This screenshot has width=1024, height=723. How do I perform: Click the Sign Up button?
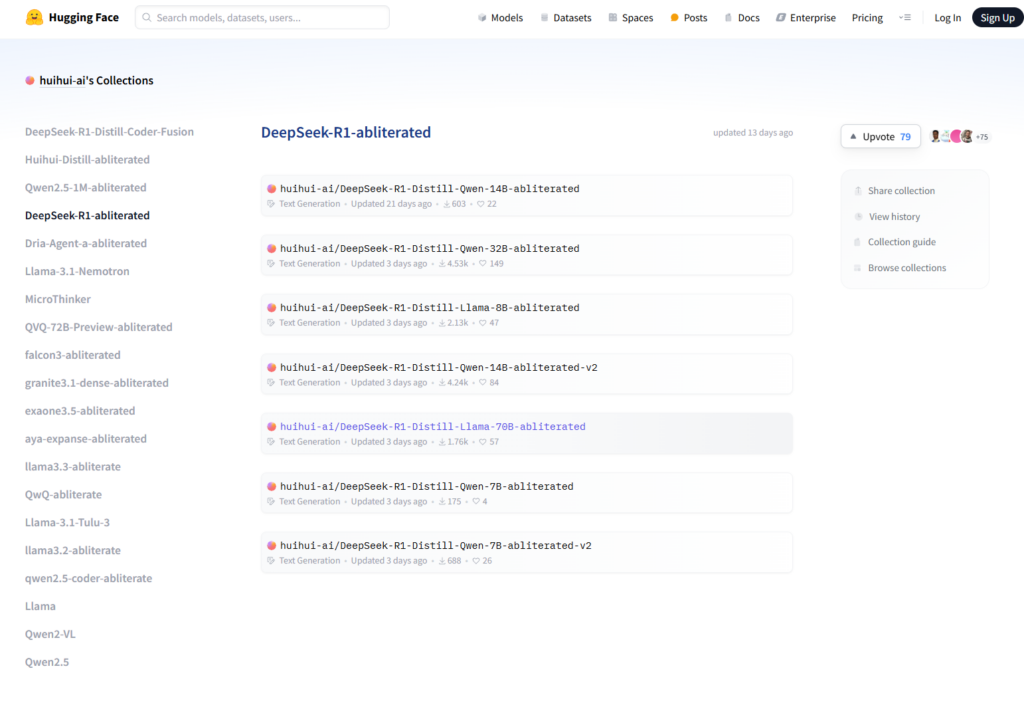click(997, 18)
